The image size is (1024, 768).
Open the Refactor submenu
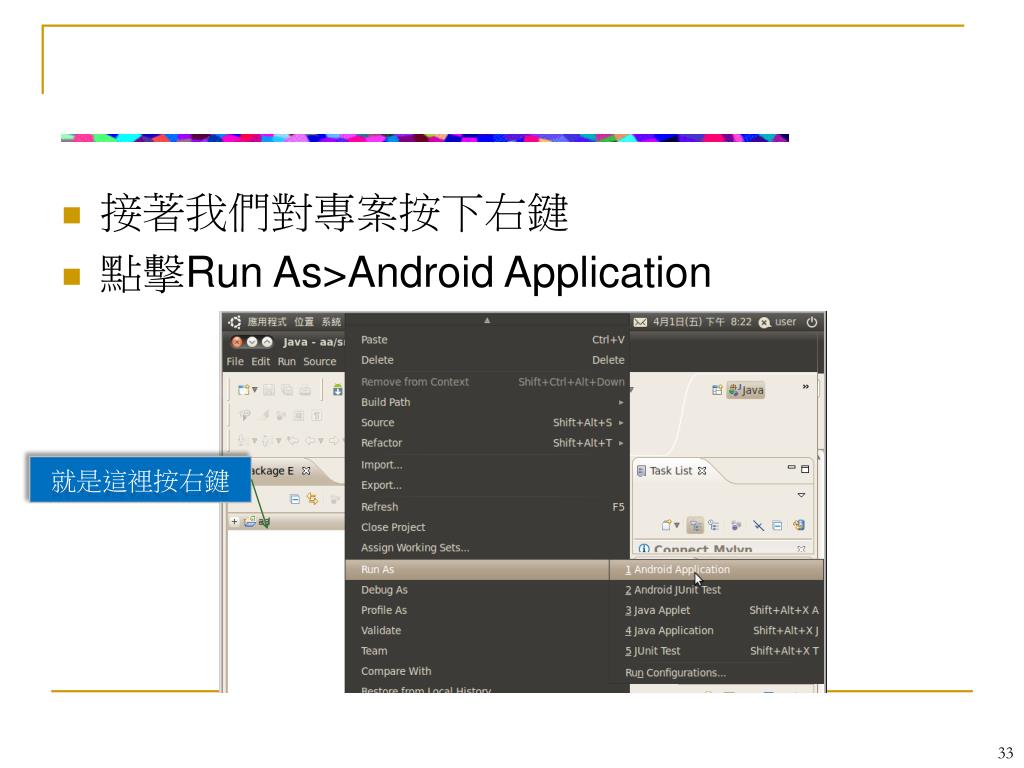487,443
